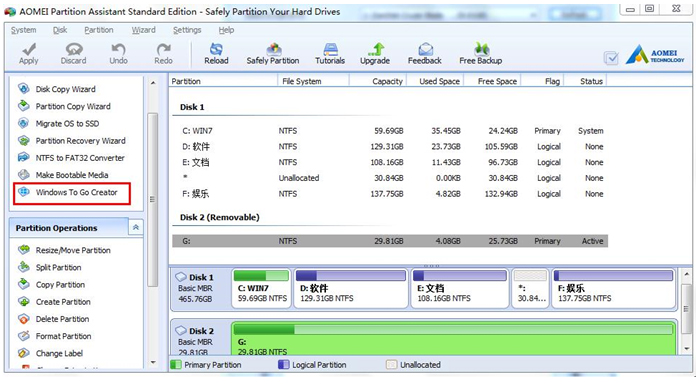The width and height of the screenshot is (699, 384).
Task: Click the D: 129.31GB disk map block
Action: tap(351, 288)
